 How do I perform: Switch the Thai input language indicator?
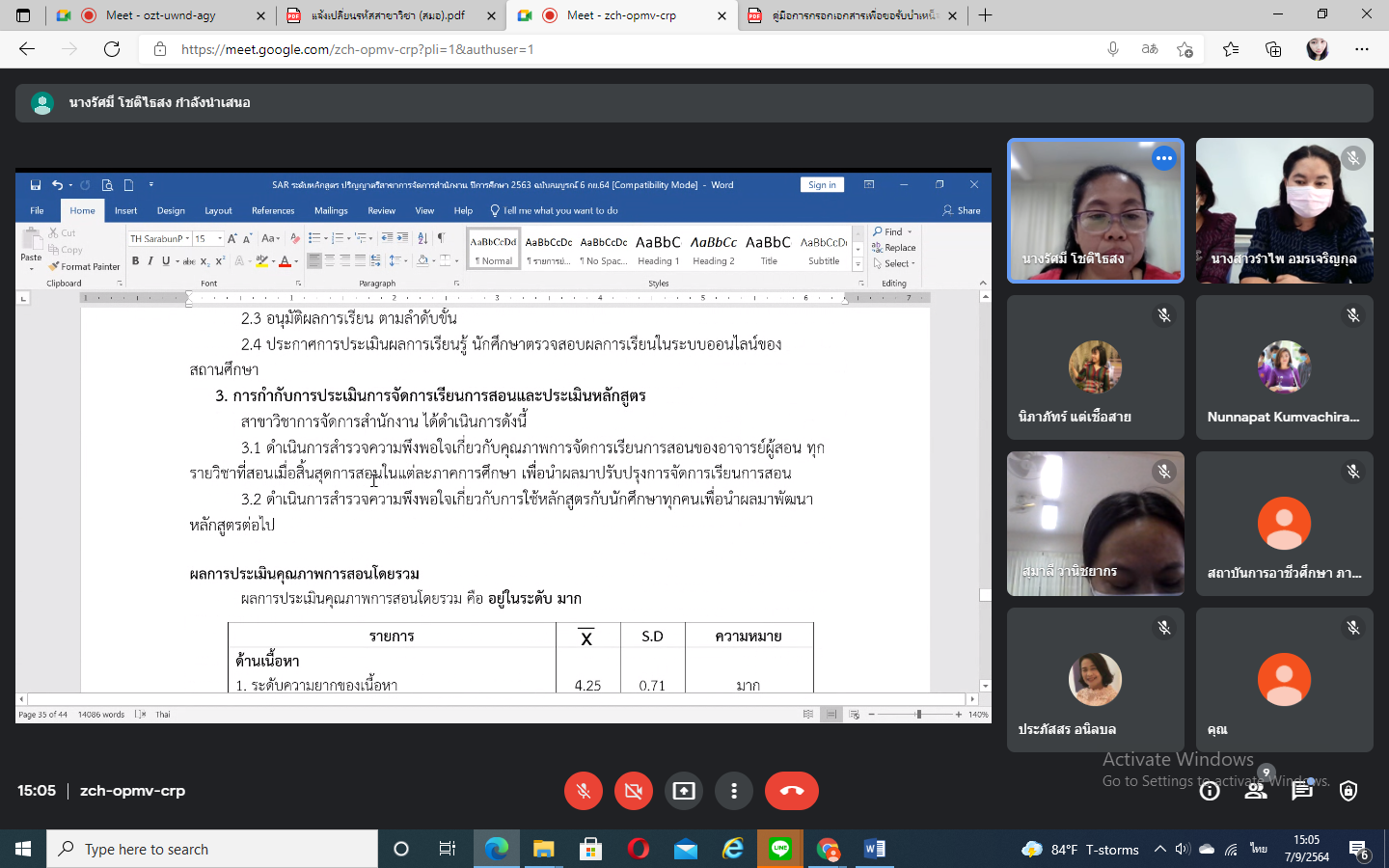[x=1258, y=849]
